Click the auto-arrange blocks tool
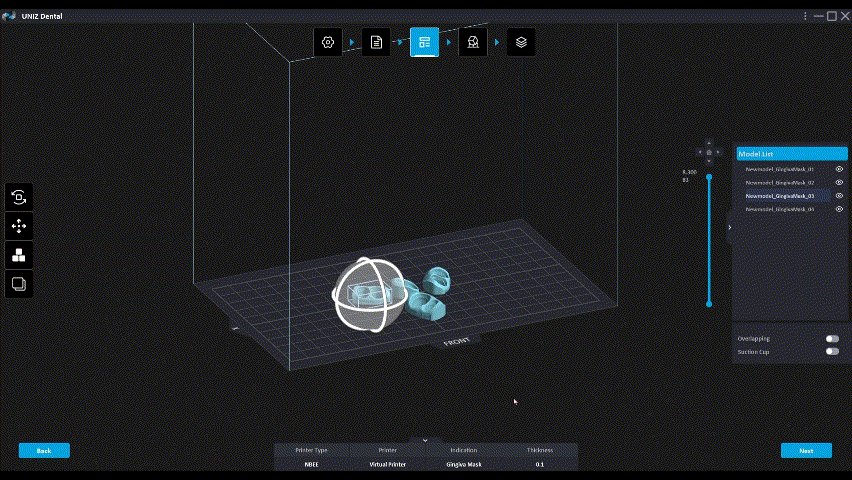 tap(19, 255)
